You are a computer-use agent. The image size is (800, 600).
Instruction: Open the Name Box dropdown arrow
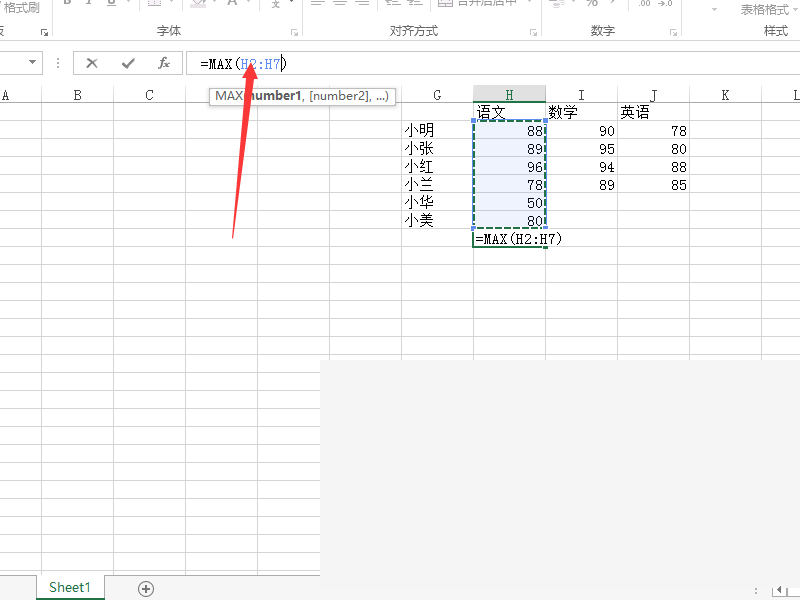(33, 62)
